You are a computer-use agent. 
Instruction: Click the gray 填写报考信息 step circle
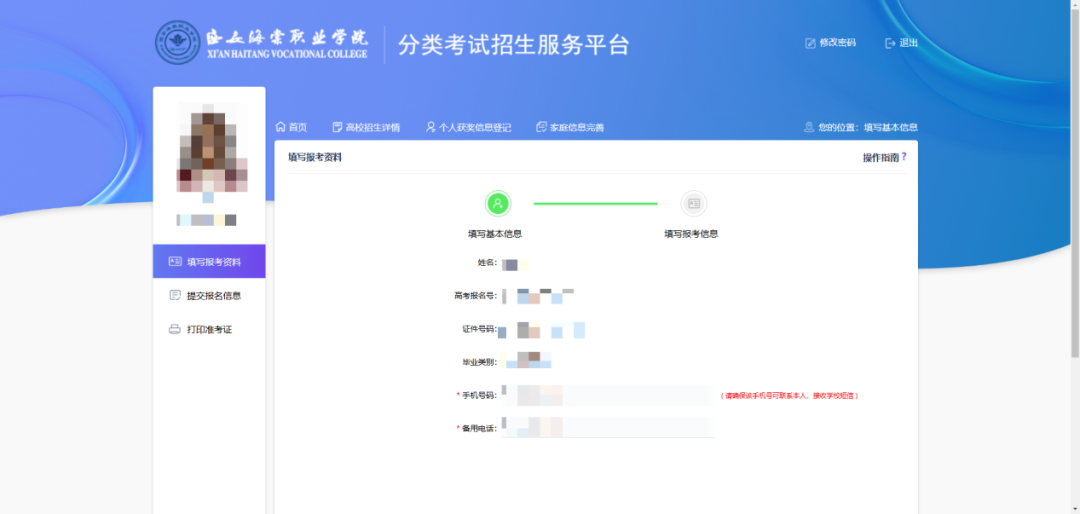pyautogui.click(x=694, y=203)
